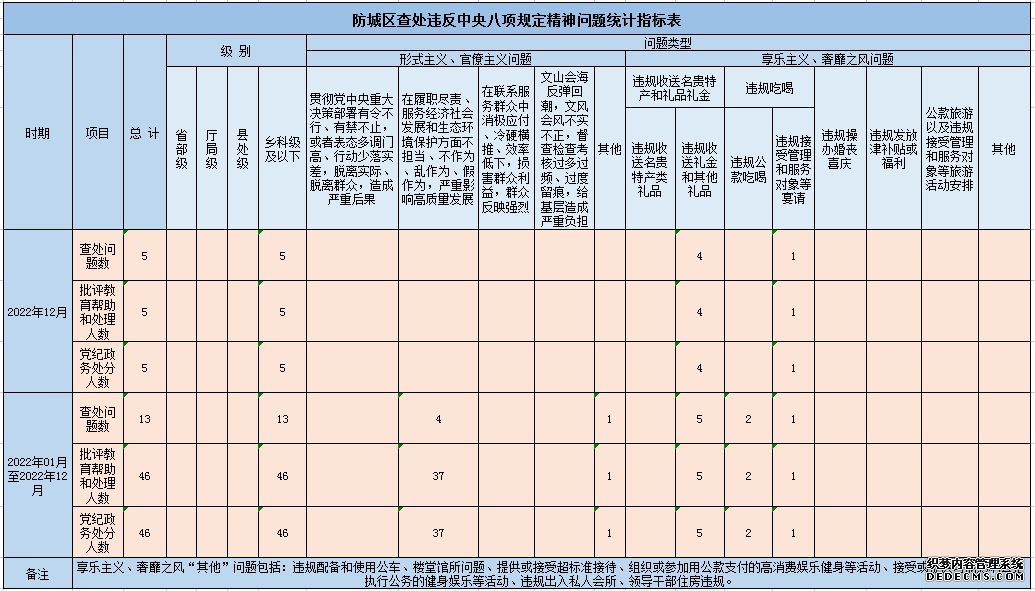This screenshot has height=591, width=1035.
Task: Click 礼金 value 5 in yearly 查处问题数 row
Action: click(x=700, y=418)
